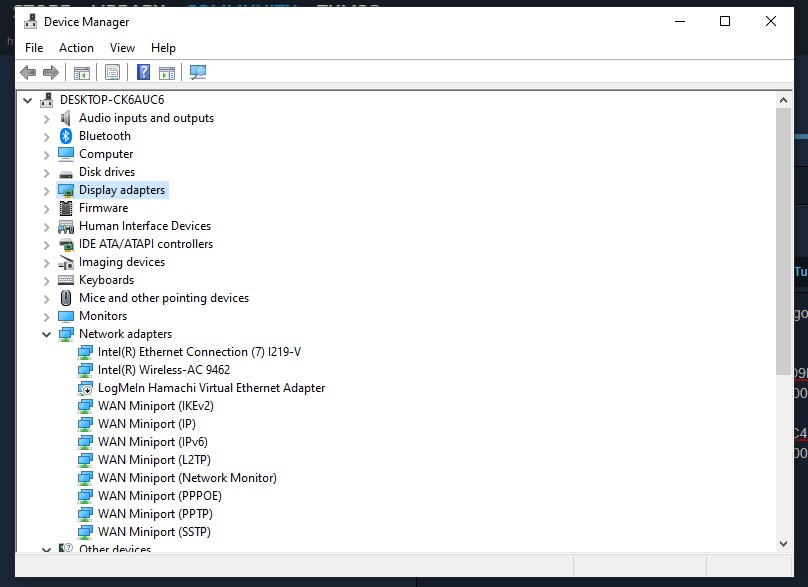Click the IDE ATA/ATAPI controllers icon
808x587 pixels.
point(66,245)
